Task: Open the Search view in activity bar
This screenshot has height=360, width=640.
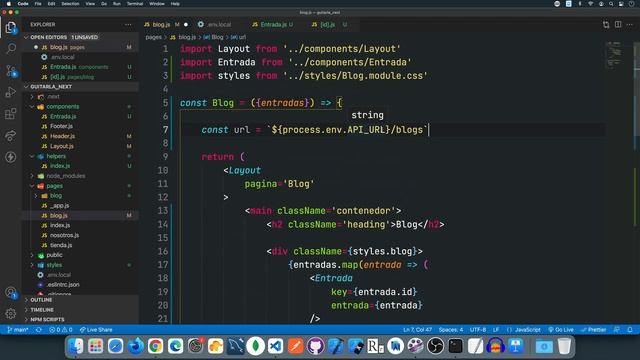Action: click(11, 49)
